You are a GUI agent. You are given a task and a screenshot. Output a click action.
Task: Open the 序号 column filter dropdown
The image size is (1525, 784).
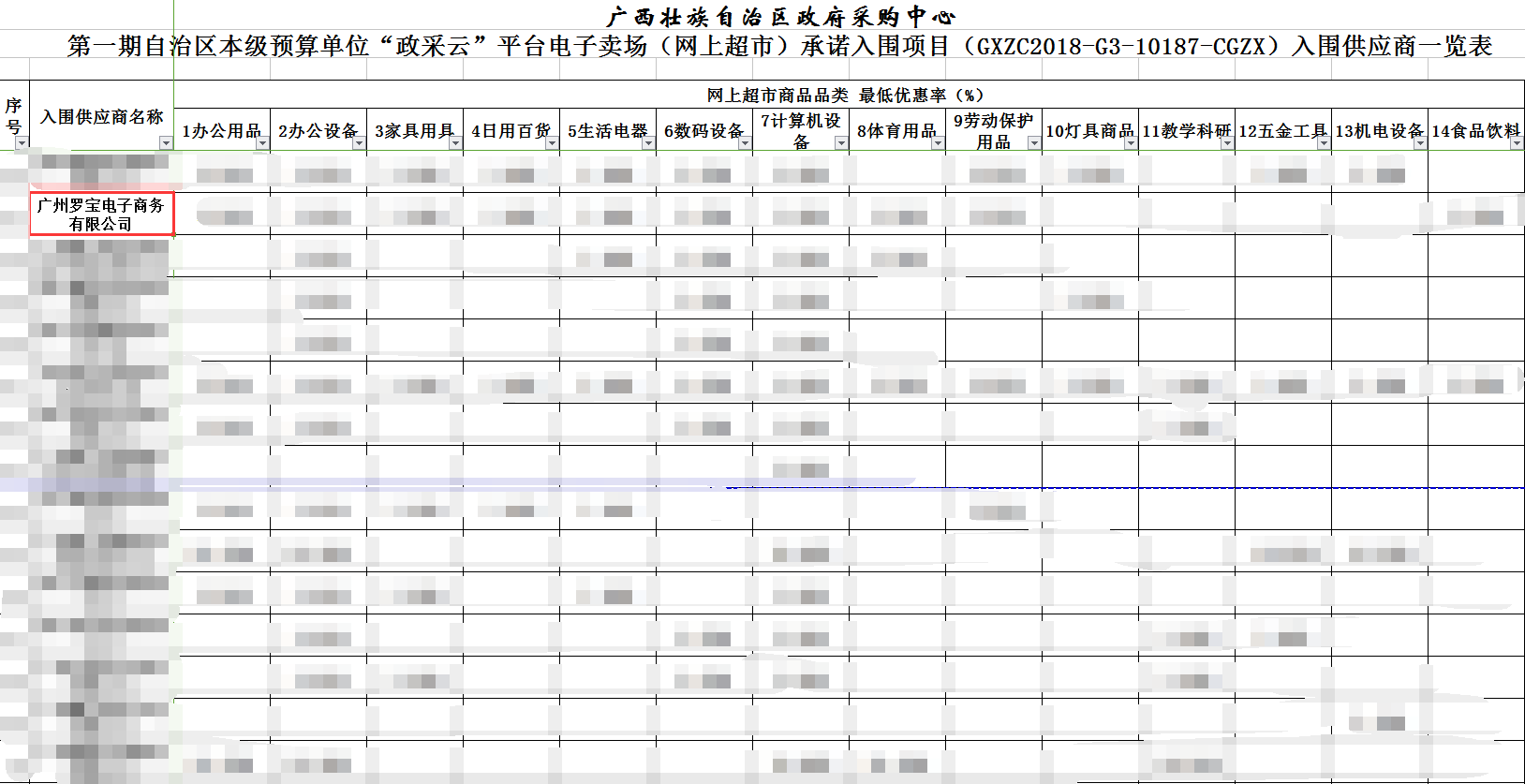(x=21, y=143)
